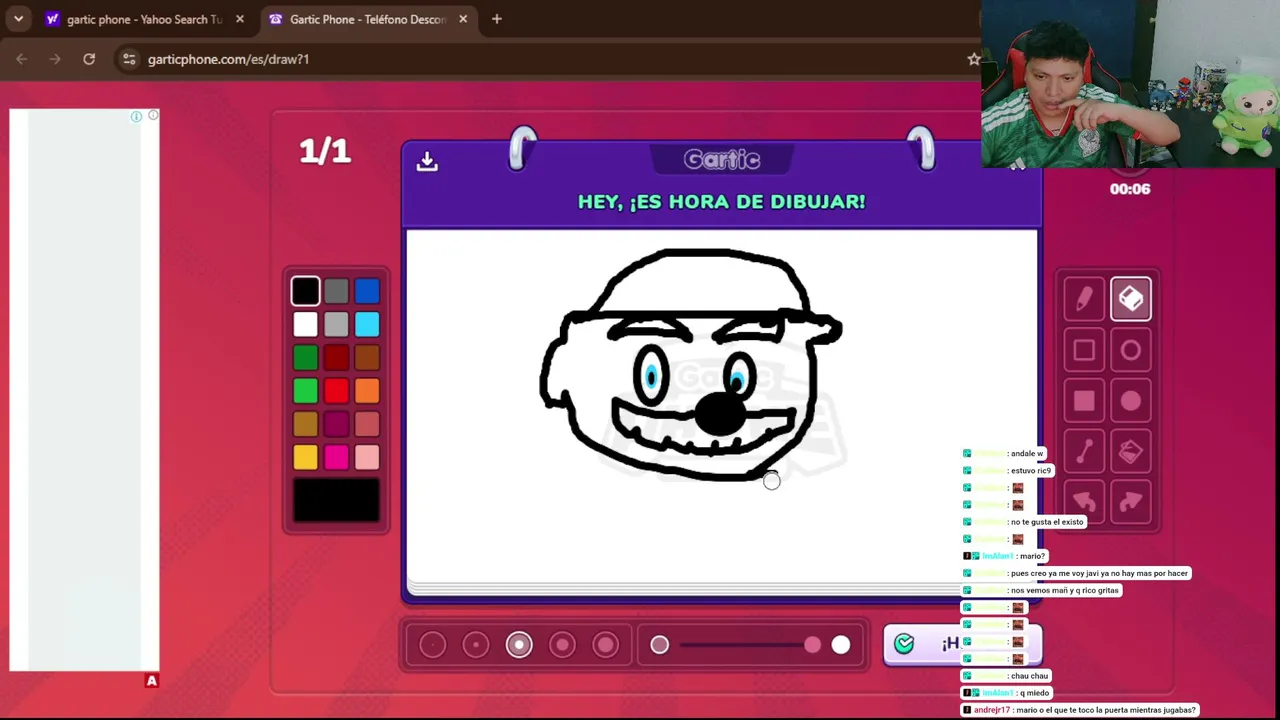The height and width of the screenshot is (720, 1280).
Task: Go back to the previous page
Action: point(22,59)
